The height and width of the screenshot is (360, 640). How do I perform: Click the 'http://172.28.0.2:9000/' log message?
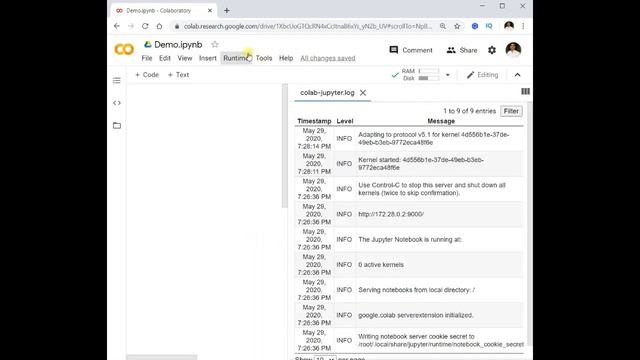pos(391,214)
